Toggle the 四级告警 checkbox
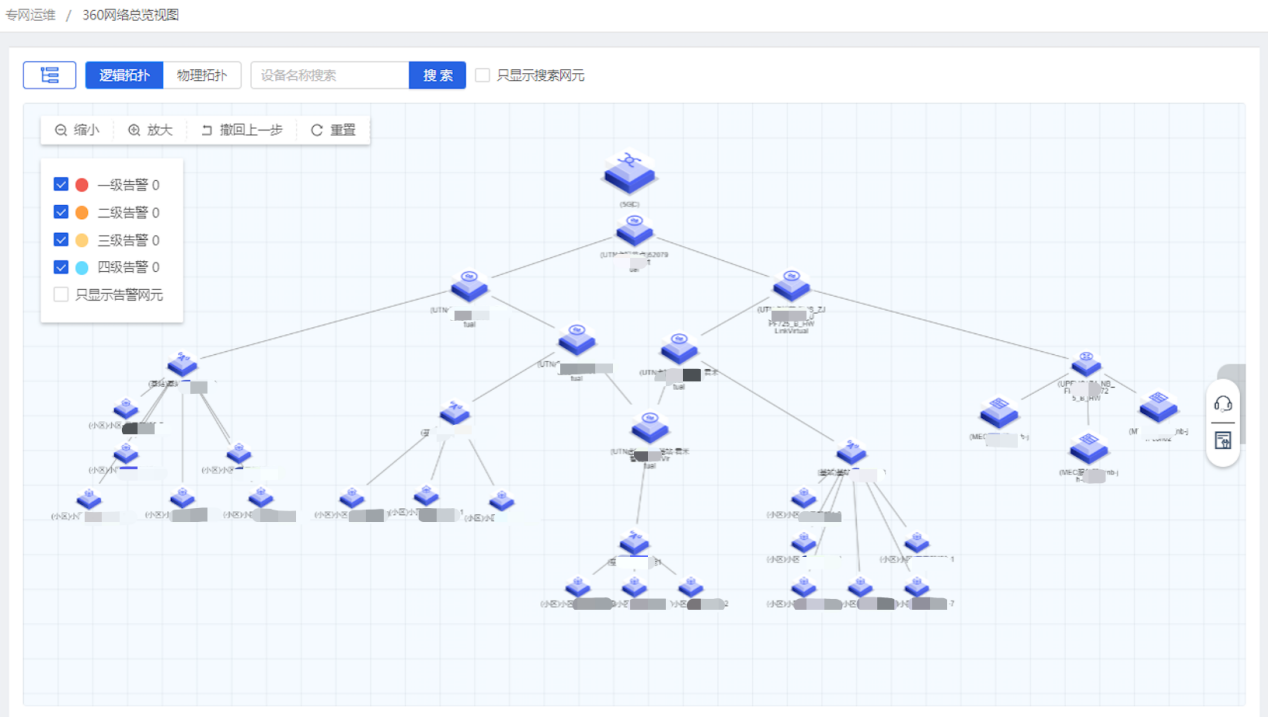Image resolution: width=1268 pixels, height=717 pixels. [x=61, y=267]
